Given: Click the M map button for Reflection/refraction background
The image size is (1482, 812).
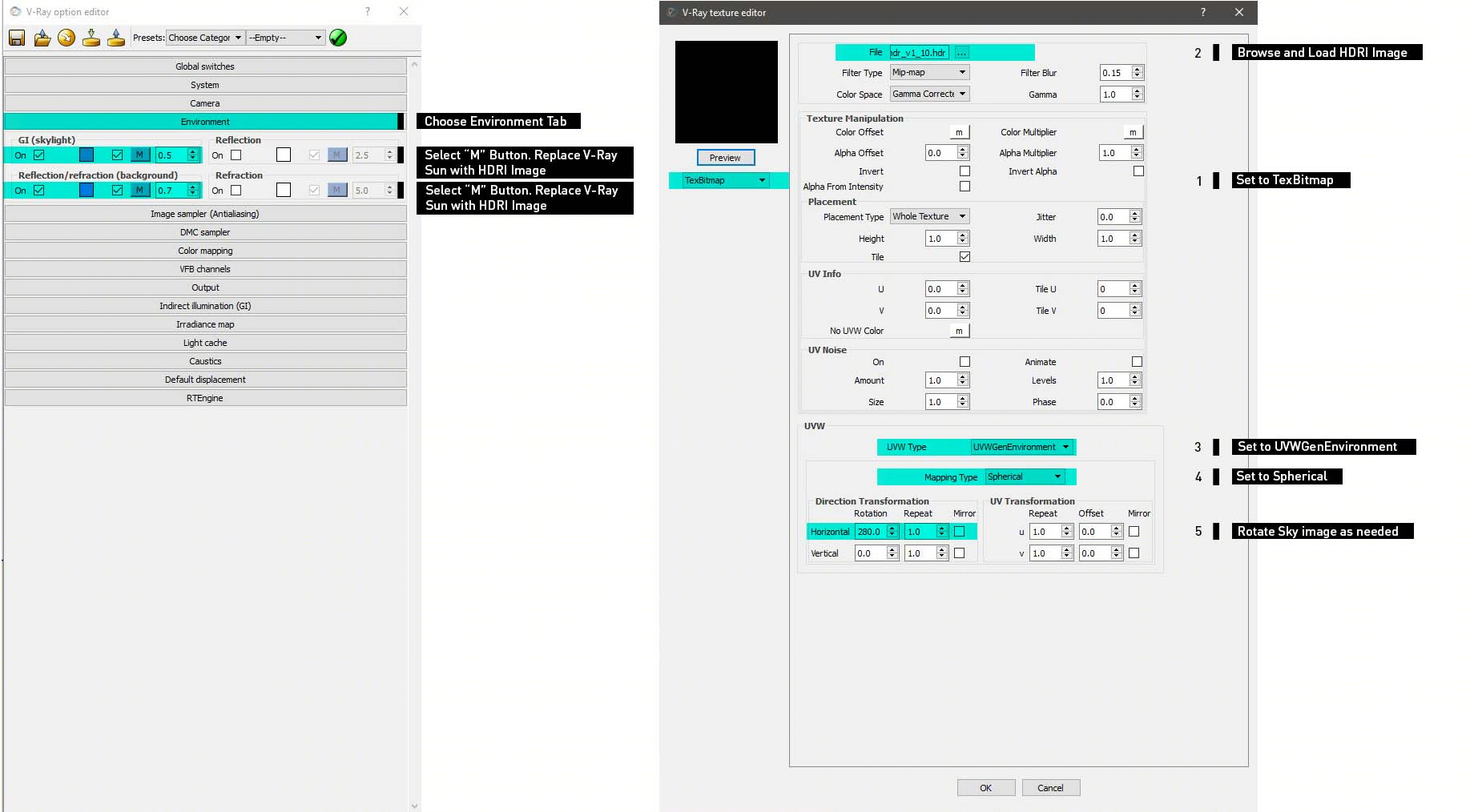Looking at the screenshot, I should 140,191.
